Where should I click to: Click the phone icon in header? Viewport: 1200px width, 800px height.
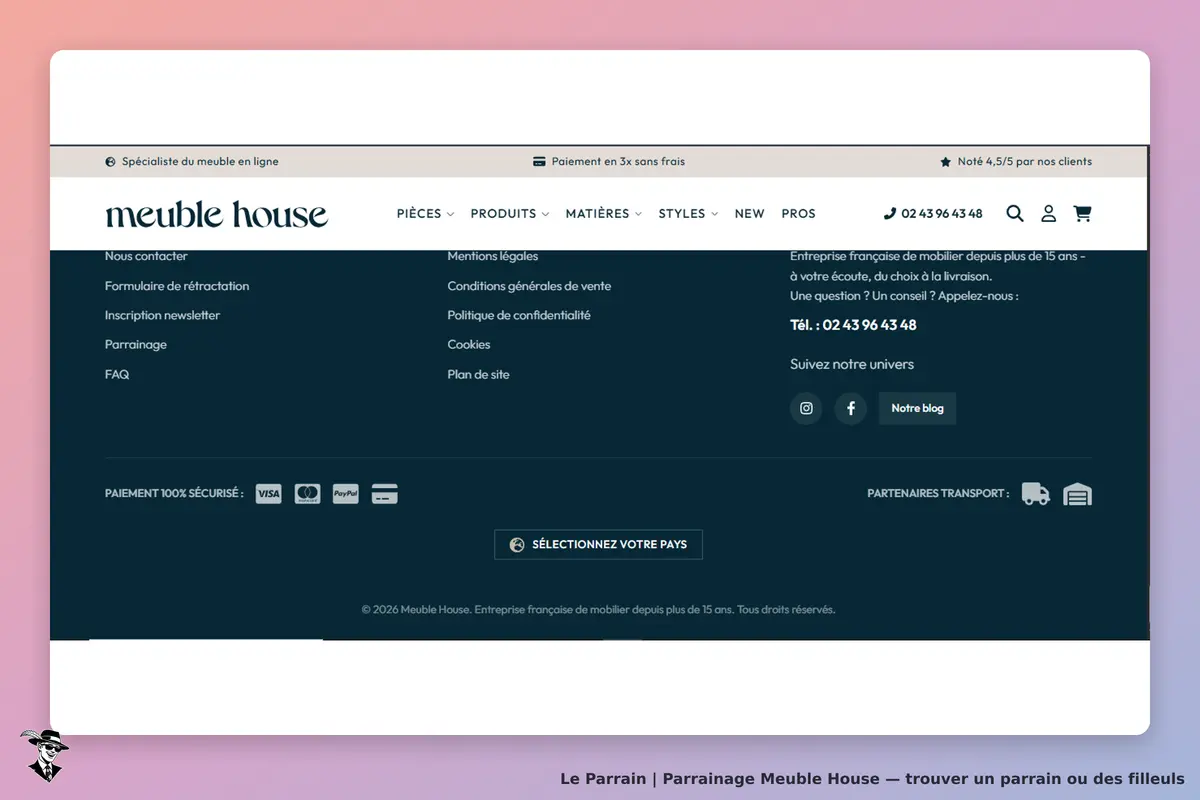click(890, 213)
